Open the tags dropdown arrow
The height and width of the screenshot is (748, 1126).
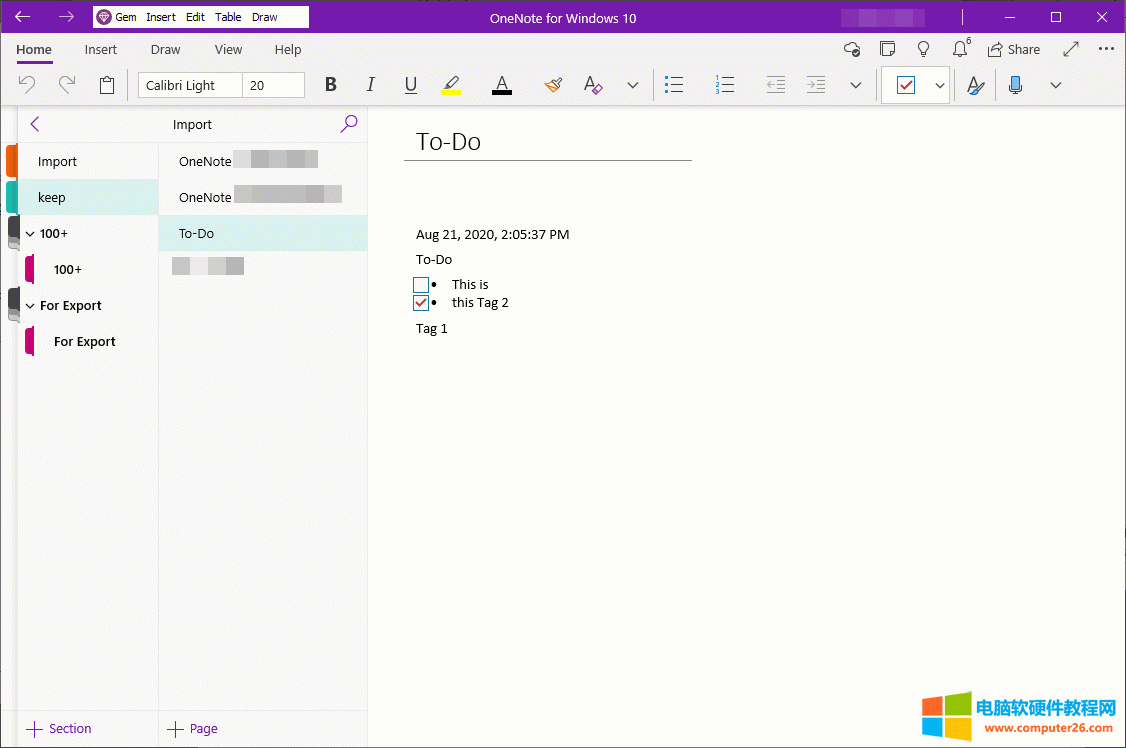click(x=940, y=86)
